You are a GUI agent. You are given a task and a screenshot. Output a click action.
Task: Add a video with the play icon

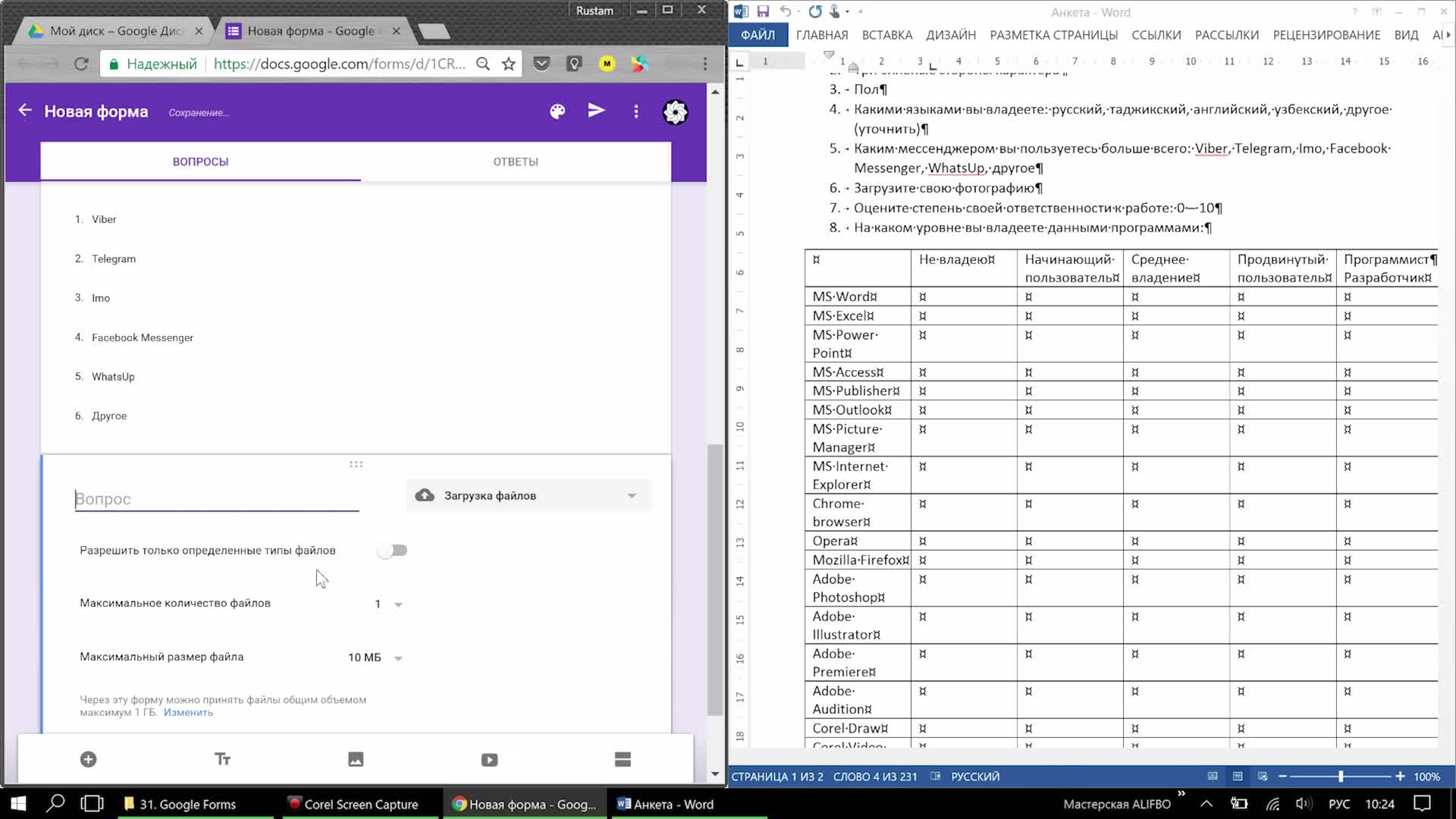pyautogui.click(x=489, y=759)
